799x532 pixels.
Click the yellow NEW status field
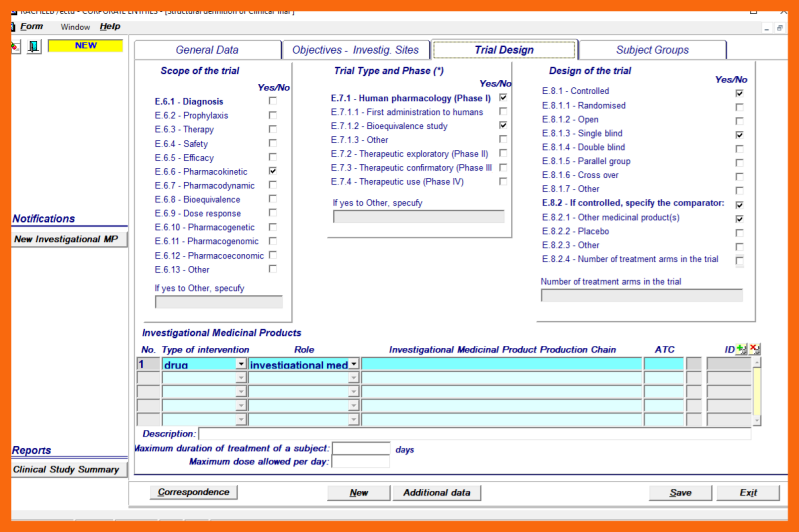point(86,46)
